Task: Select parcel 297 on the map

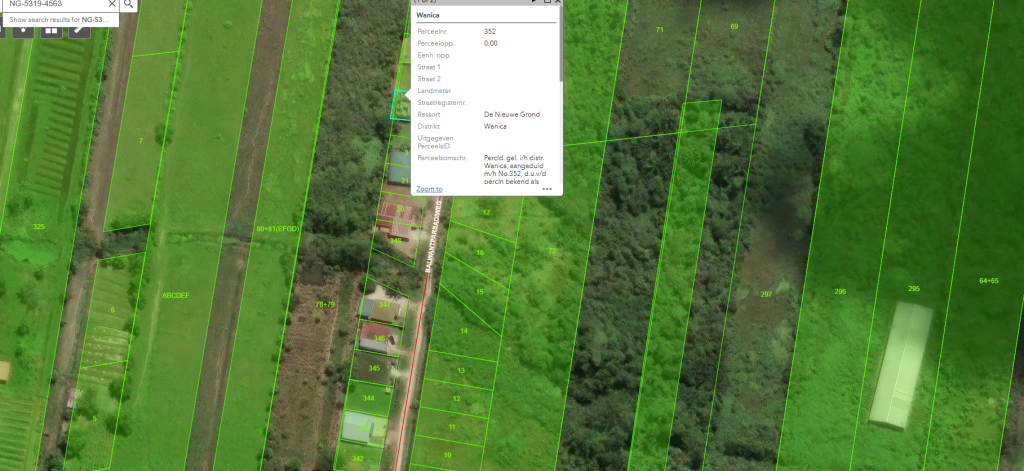Action: (766, 294)
